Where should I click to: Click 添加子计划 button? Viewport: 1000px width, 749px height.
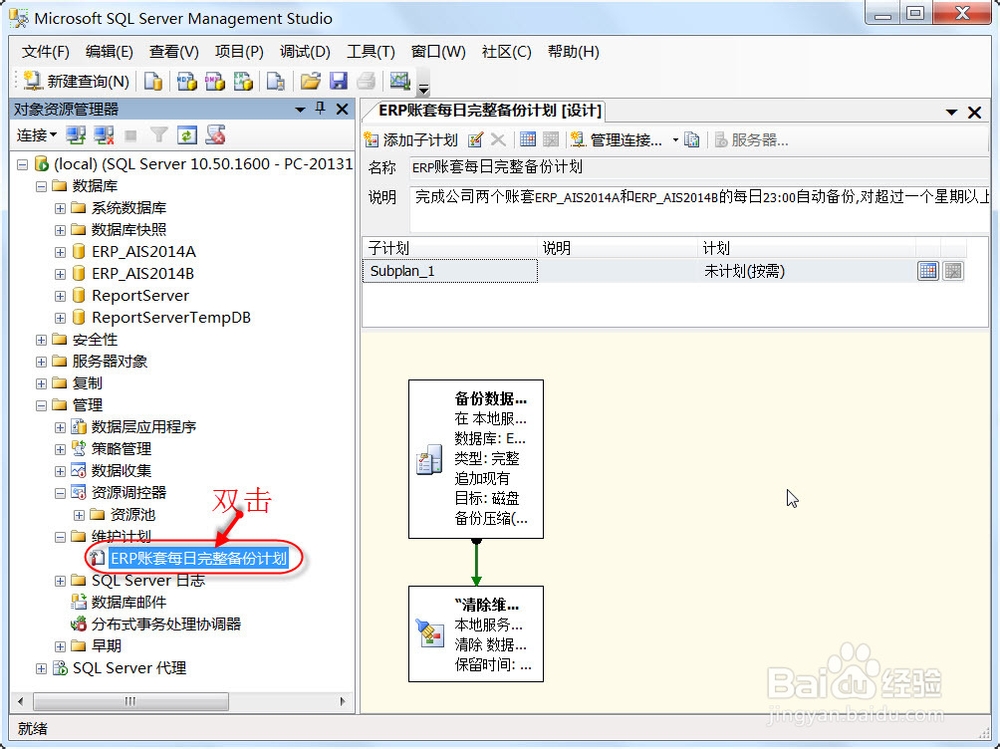point(411,140)
